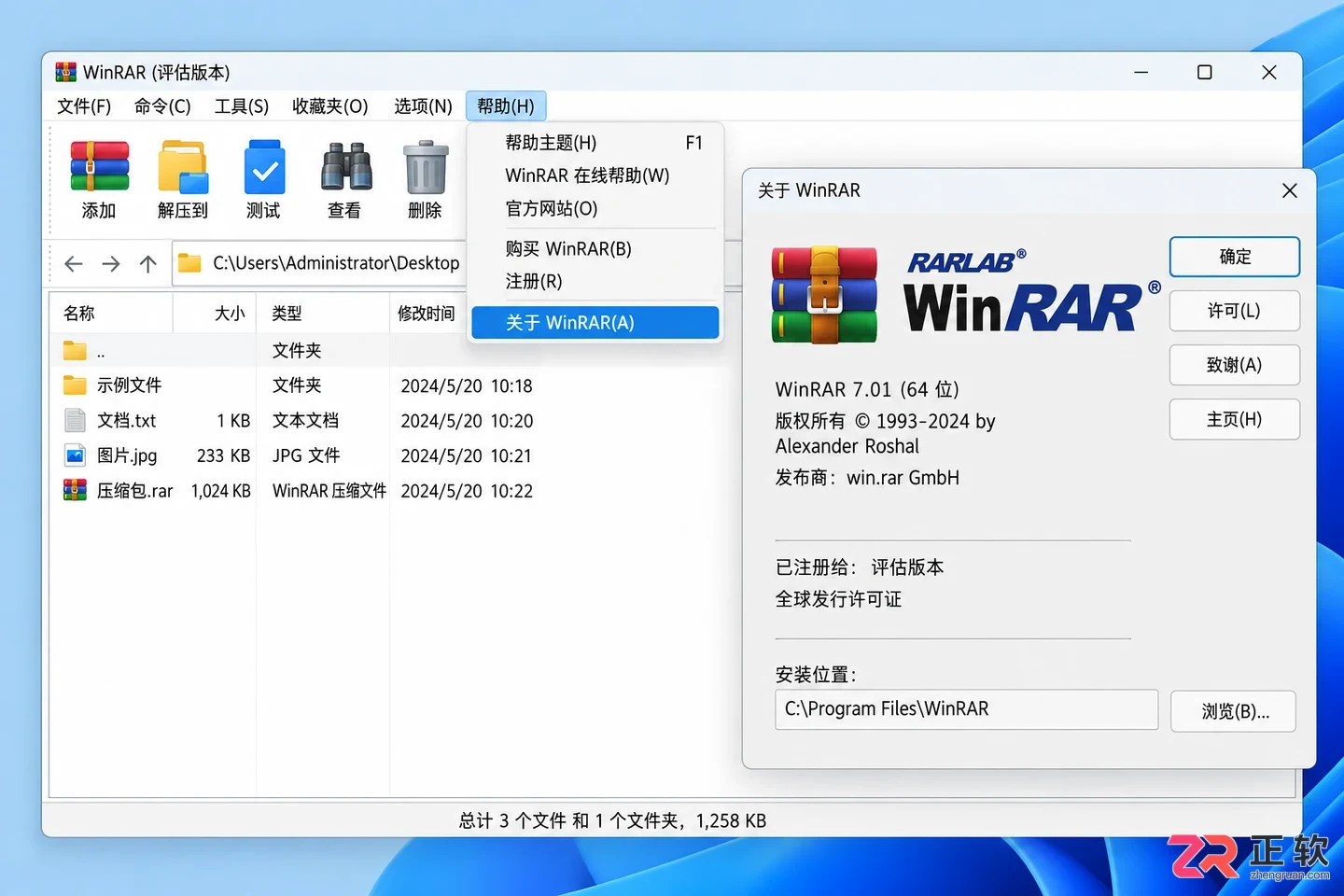Open license via 许可(L) button
Screen dimensions: 1344x896
click(1235, 311)
